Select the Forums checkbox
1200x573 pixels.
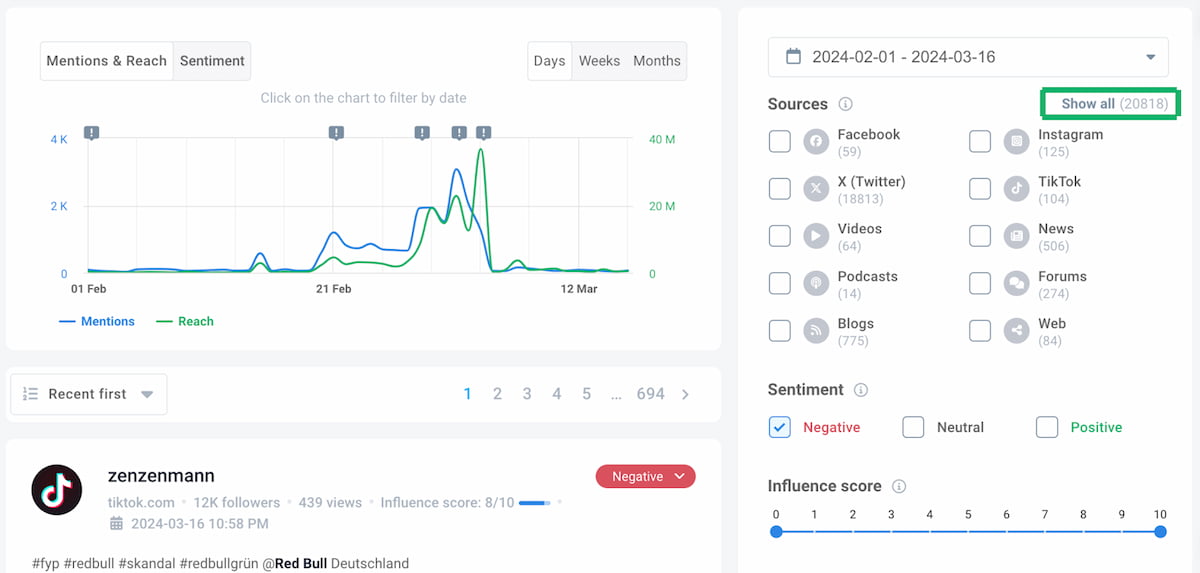(980, 284)
